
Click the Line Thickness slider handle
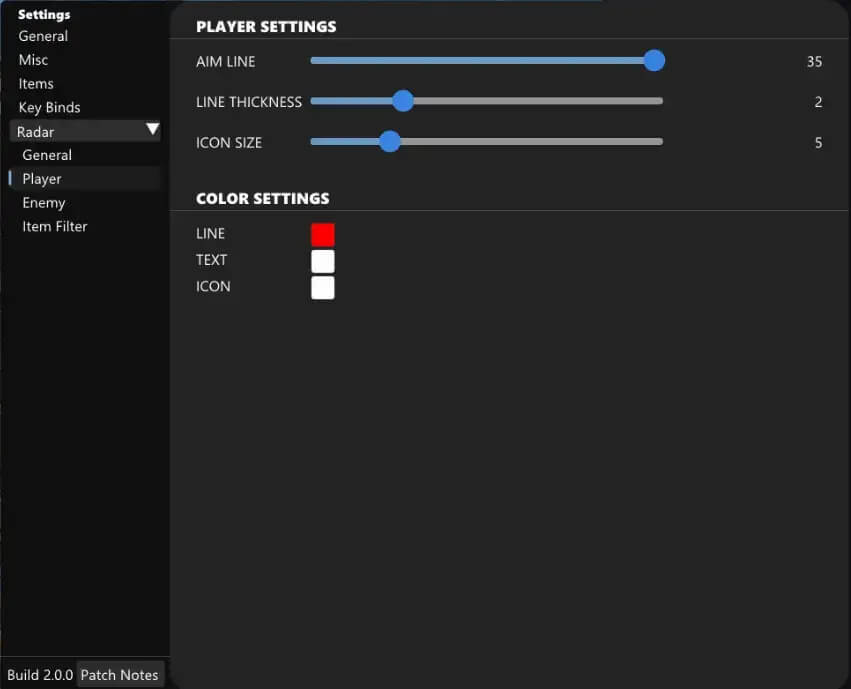(402, 101)
